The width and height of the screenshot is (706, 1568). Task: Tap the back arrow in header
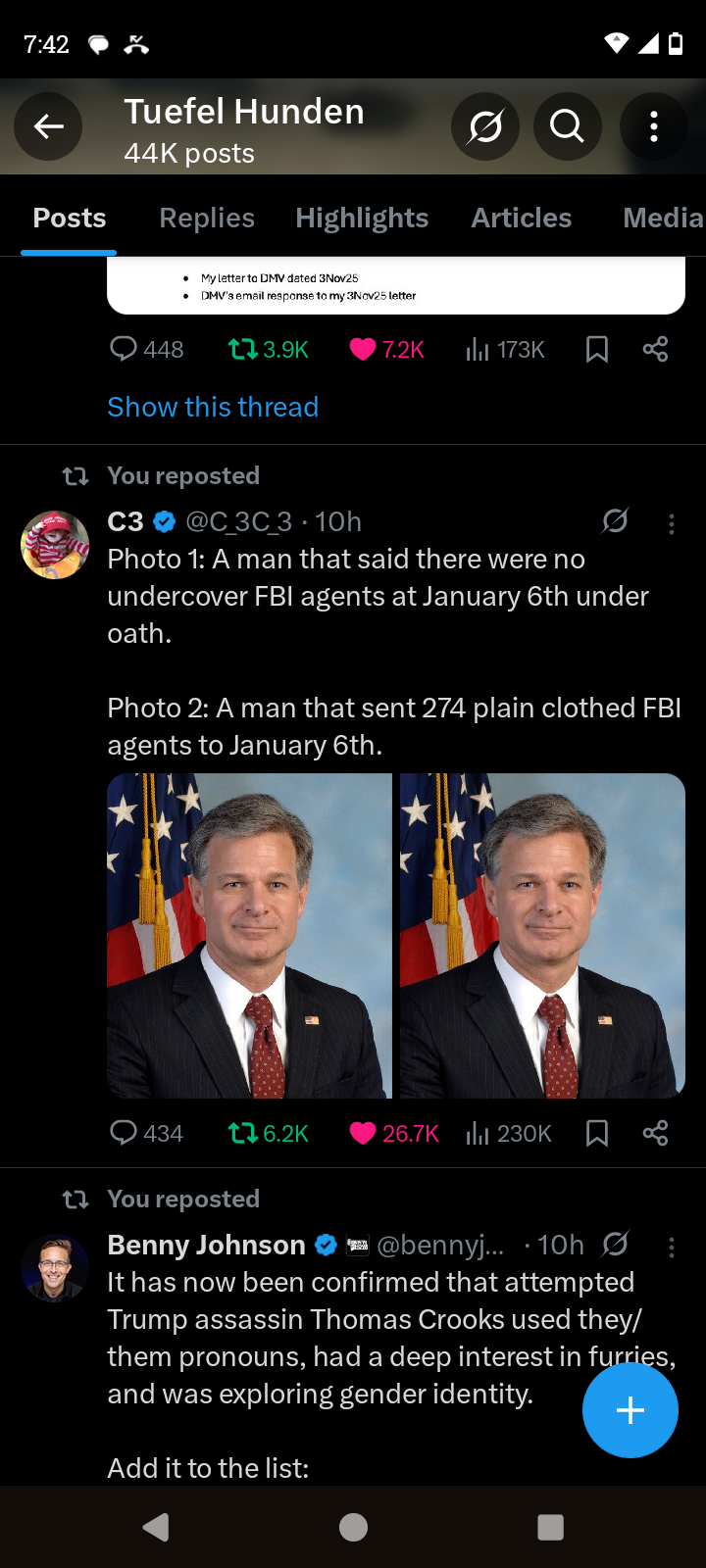[x=48, y=126]
